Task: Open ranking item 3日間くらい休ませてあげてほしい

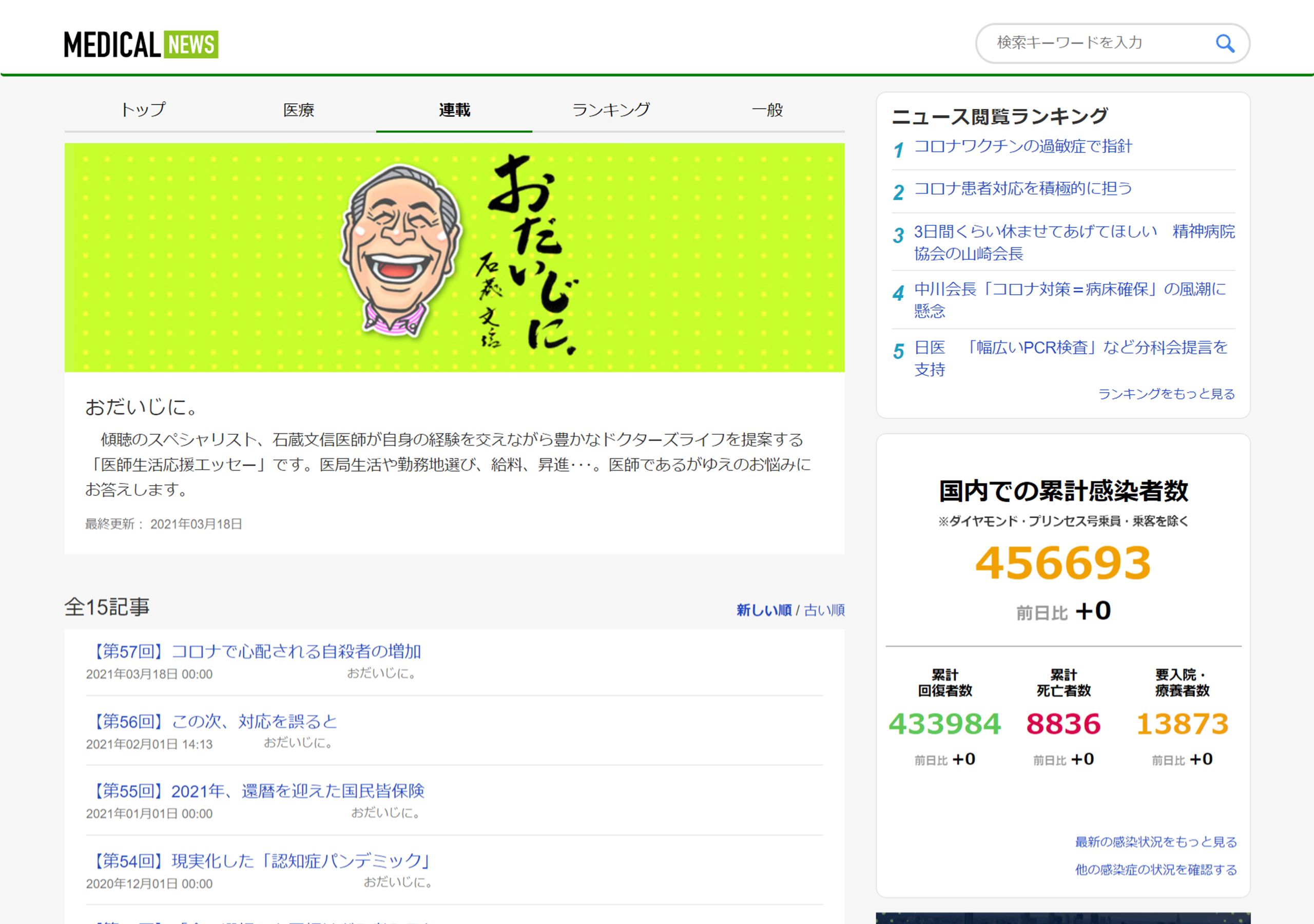Action: [1074, 242]
